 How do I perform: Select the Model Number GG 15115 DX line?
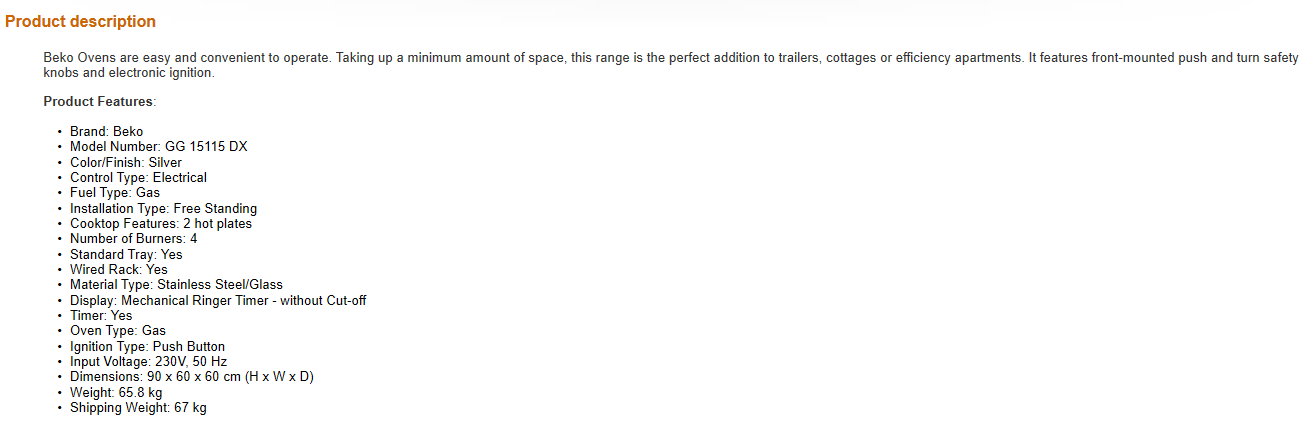158,146
